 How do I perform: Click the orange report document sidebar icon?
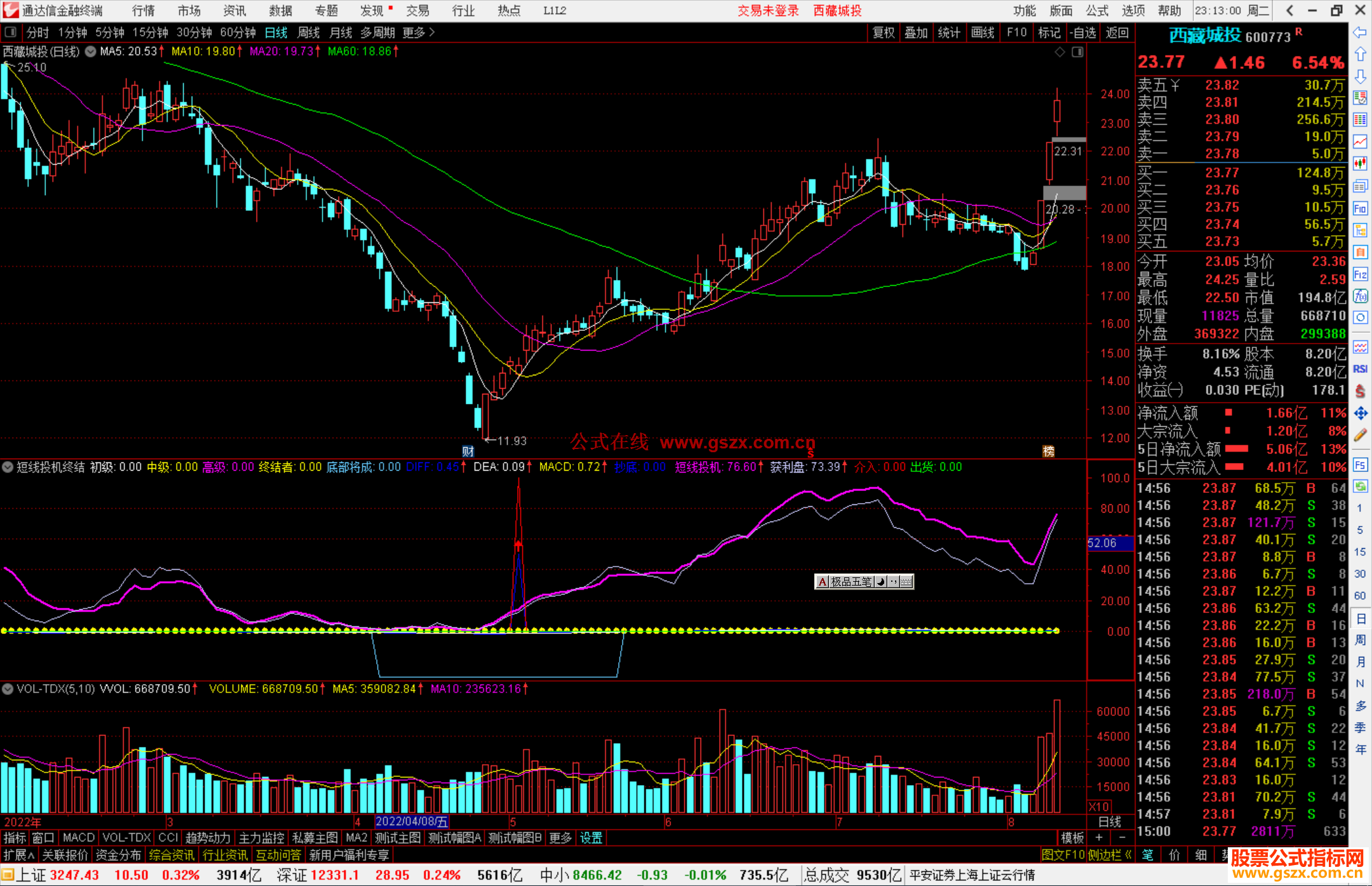coord(1360,252)
